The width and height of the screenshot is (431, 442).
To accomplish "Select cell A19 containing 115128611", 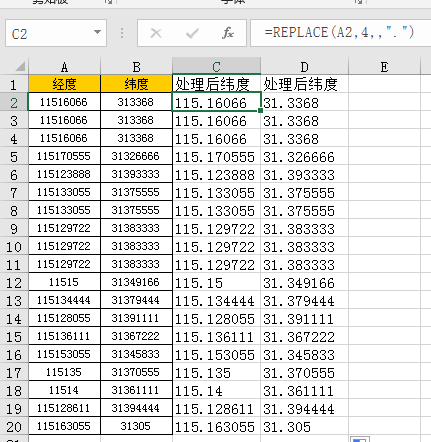I will (64, 408).
